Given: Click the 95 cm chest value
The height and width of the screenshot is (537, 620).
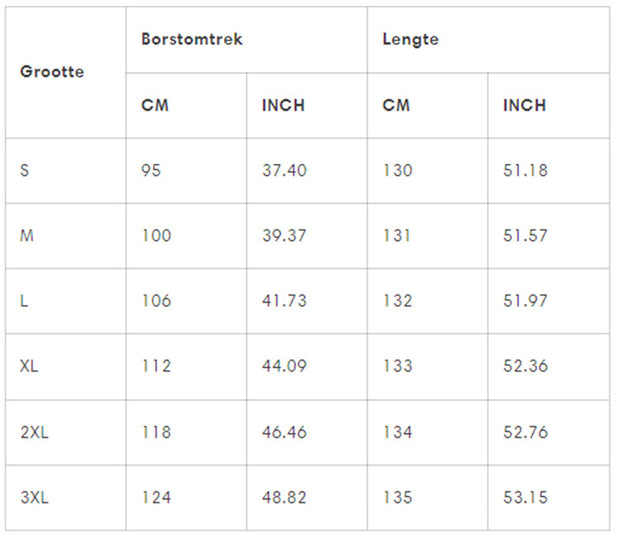Looking at the screenshot, I should 151,170.
